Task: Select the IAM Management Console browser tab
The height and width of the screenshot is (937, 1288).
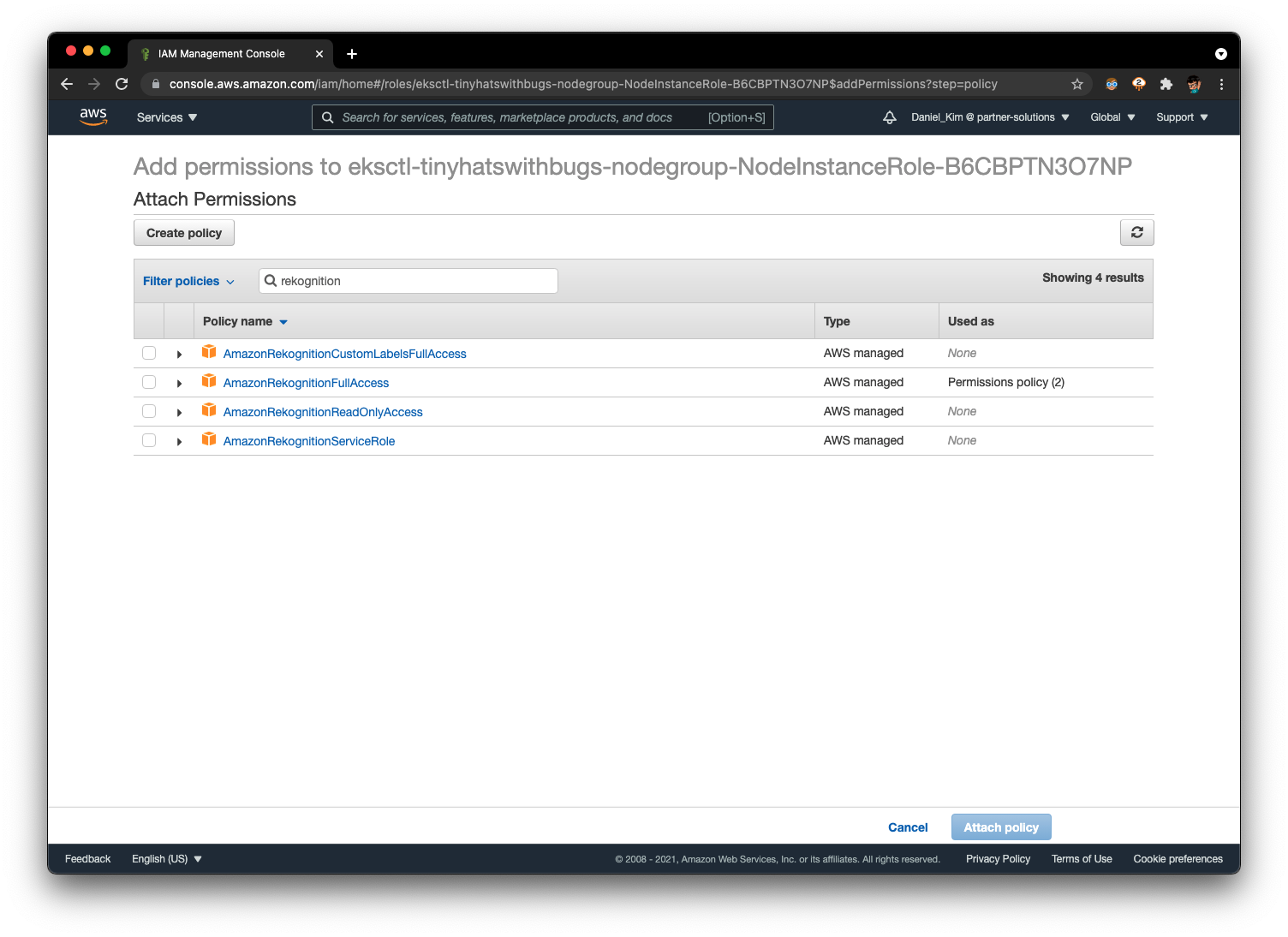Action: click(230, 54)
